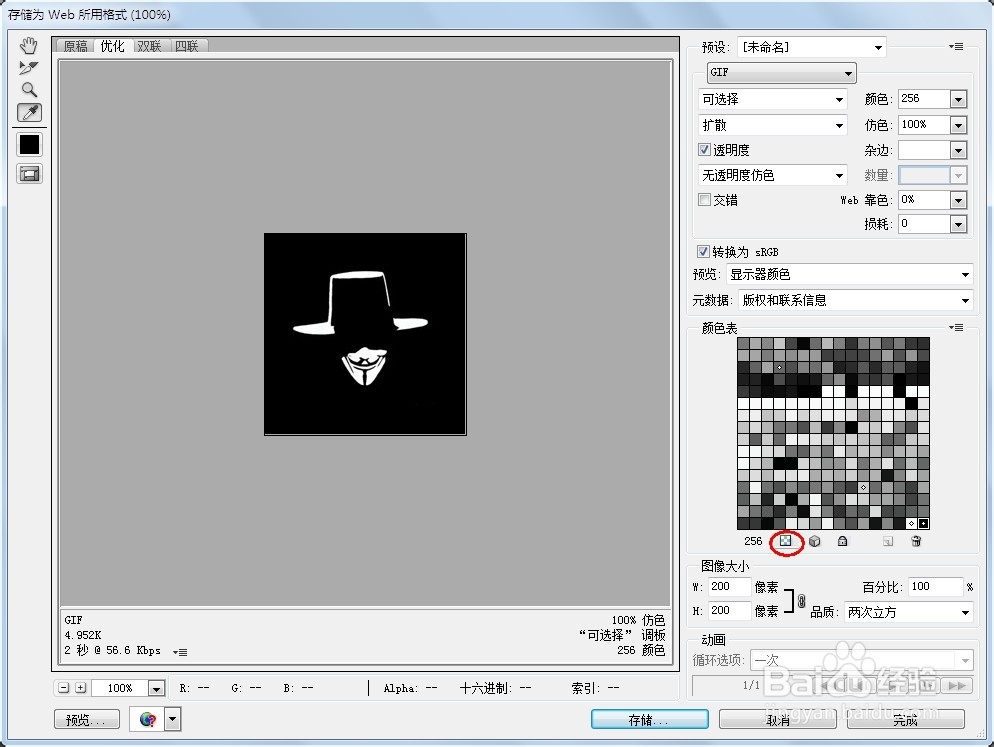Select the Eyedropper tool
This screenshot has width=994, height=747.
(x=29, y=113)
